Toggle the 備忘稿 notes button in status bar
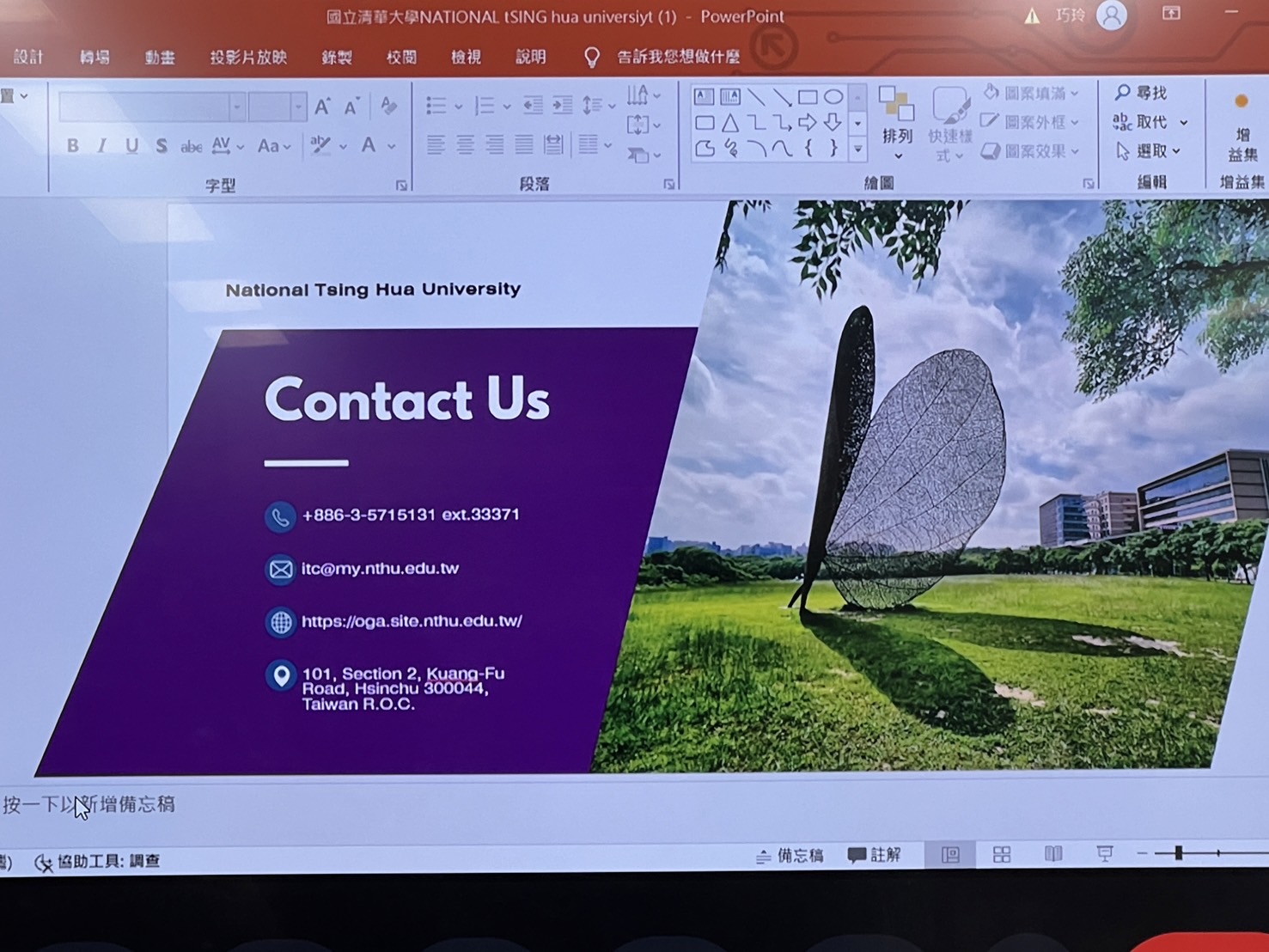Image resolution: width=1269 pixels, height=952 pixels. tap(789, 855)
